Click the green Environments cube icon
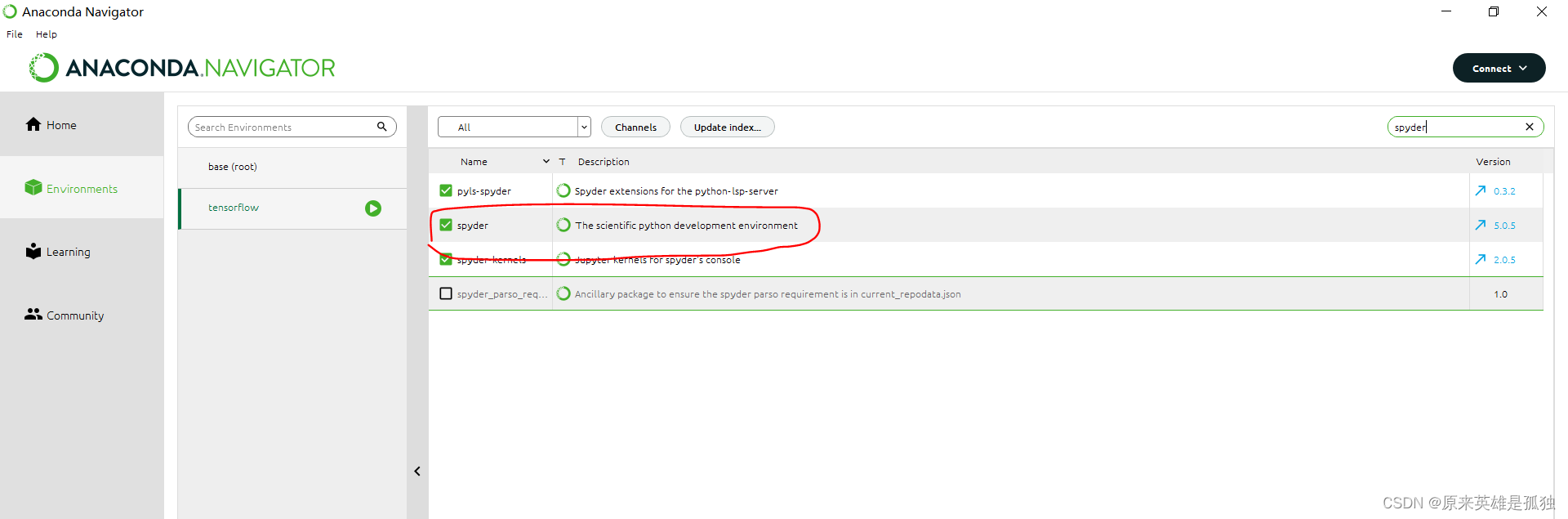This screenshot has height=519, width=1568. [33, 187]
